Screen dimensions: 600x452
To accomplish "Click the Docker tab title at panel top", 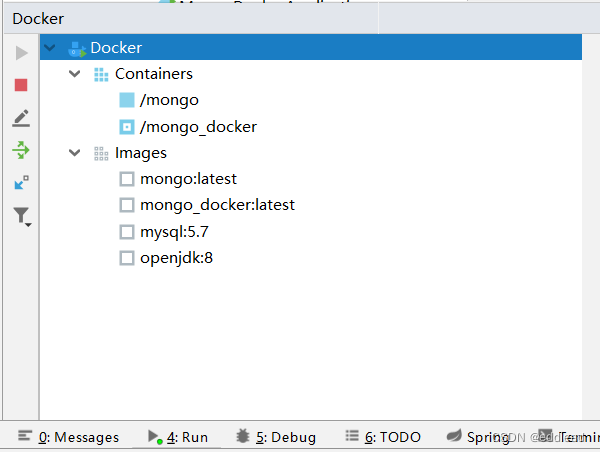I will pos(38,19).
